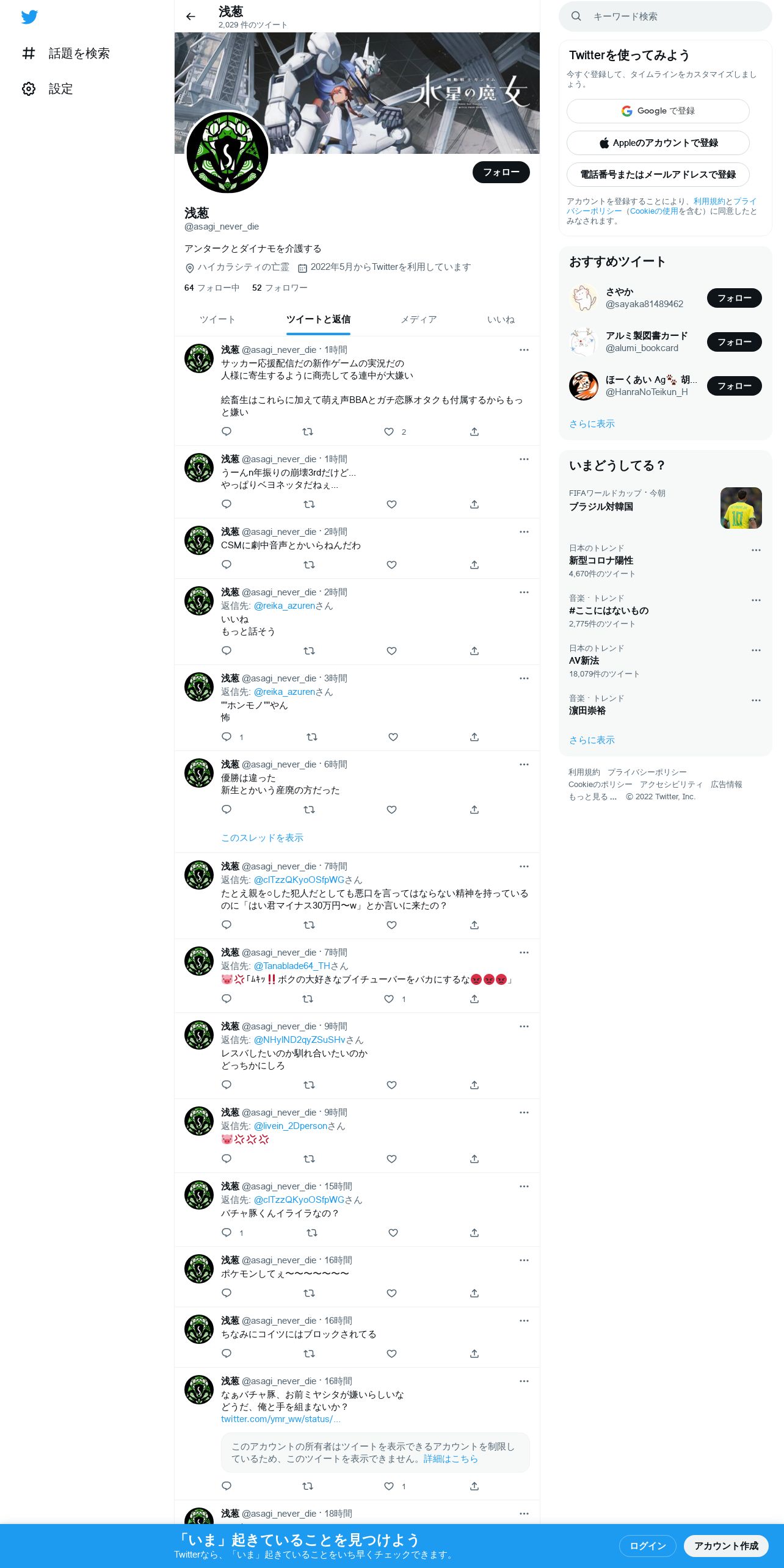Open more options for AV新法 trend
The image size is (784, 1568).
(x=756, y=650)
